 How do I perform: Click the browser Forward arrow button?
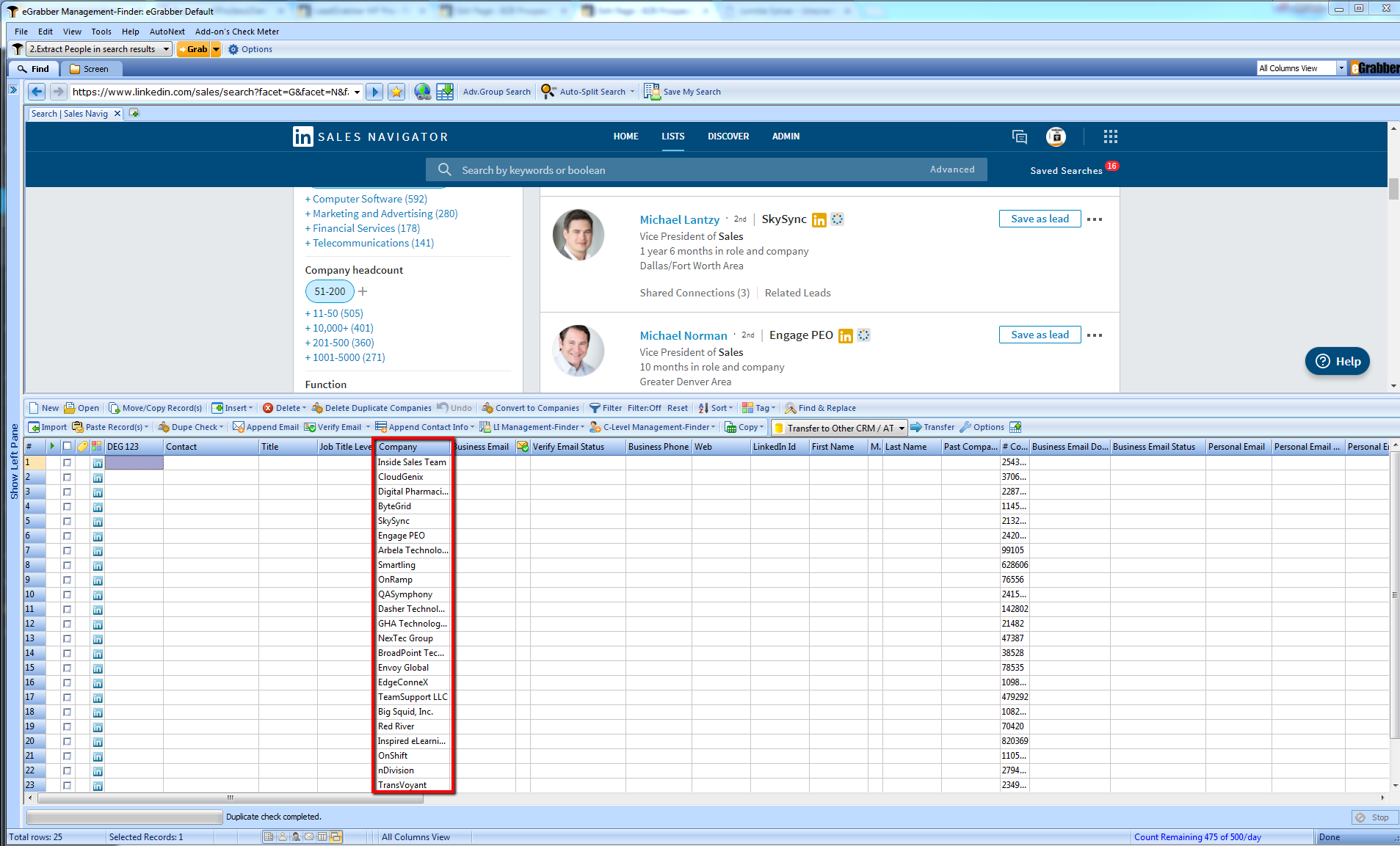59,92
